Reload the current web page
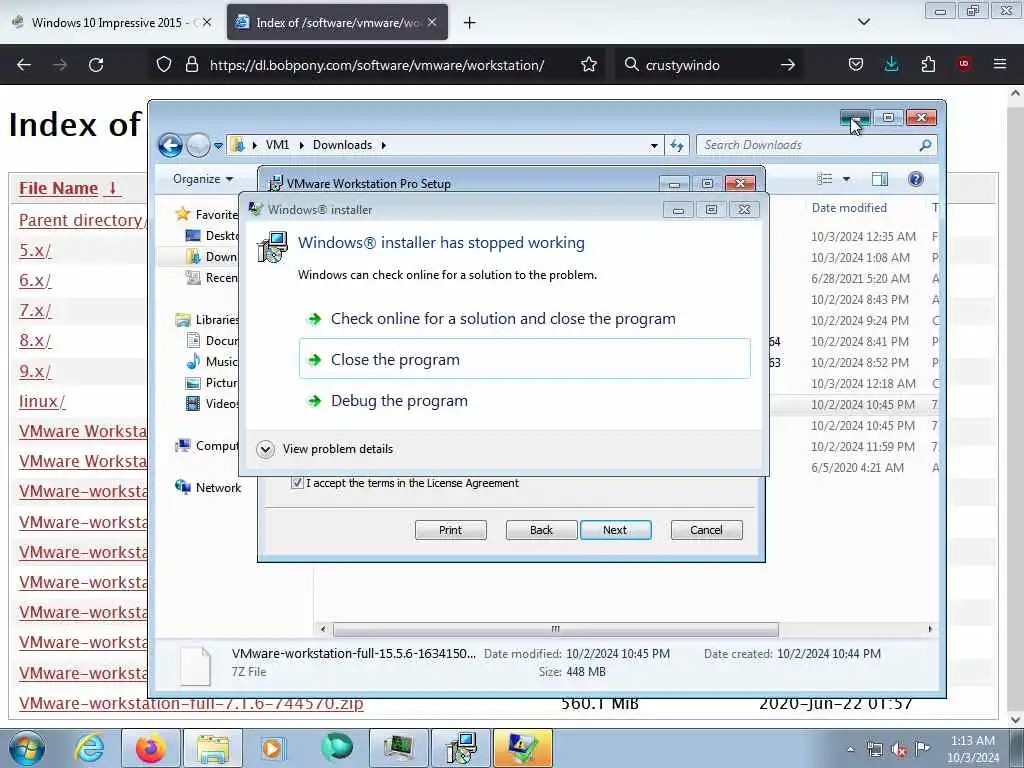The width and height of the screenshot is (1024, 768). click(x=96, y=65)
